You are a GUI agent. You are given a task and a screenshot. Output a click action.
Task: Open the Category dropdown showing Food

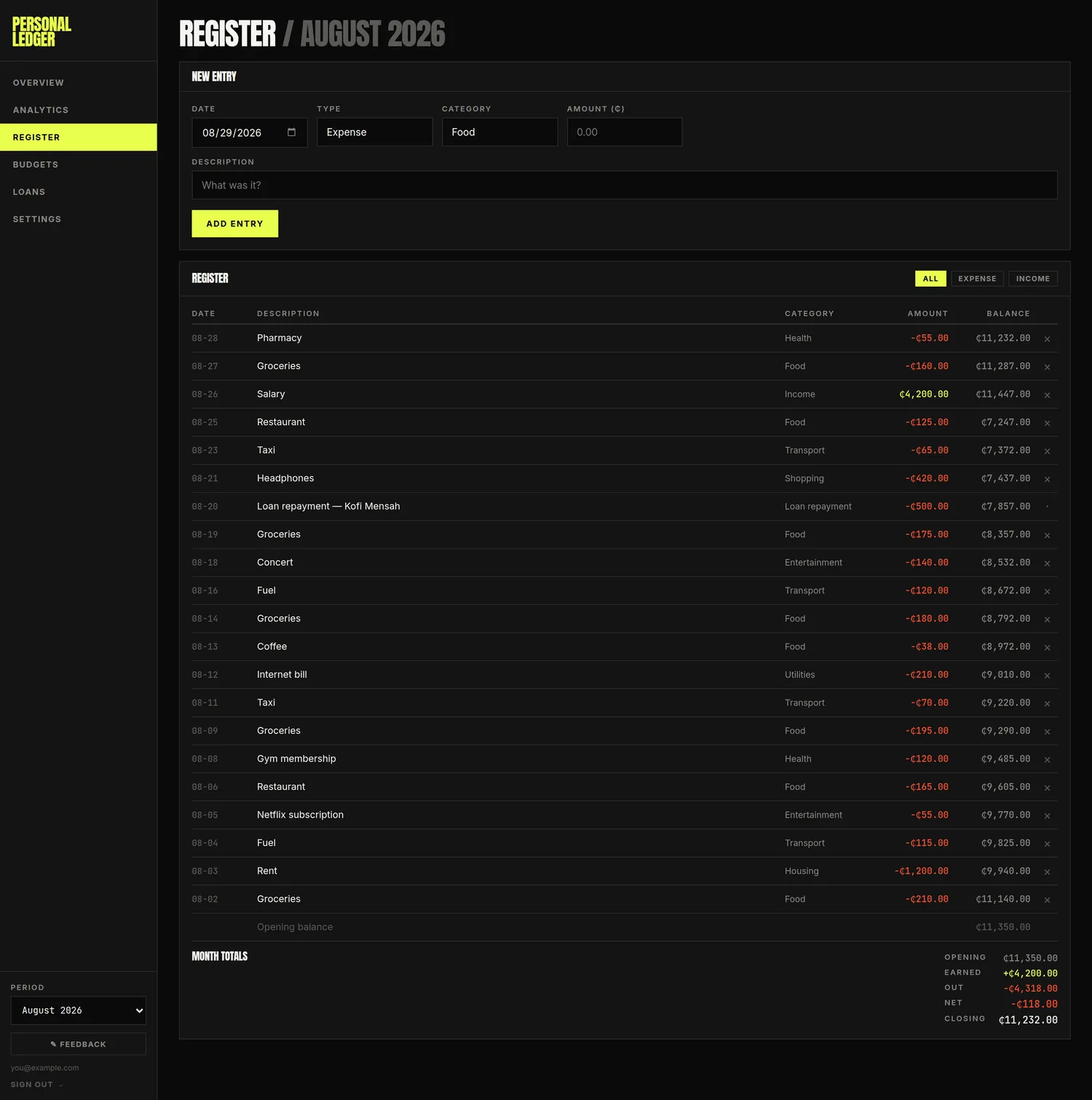tap(499, 132)
